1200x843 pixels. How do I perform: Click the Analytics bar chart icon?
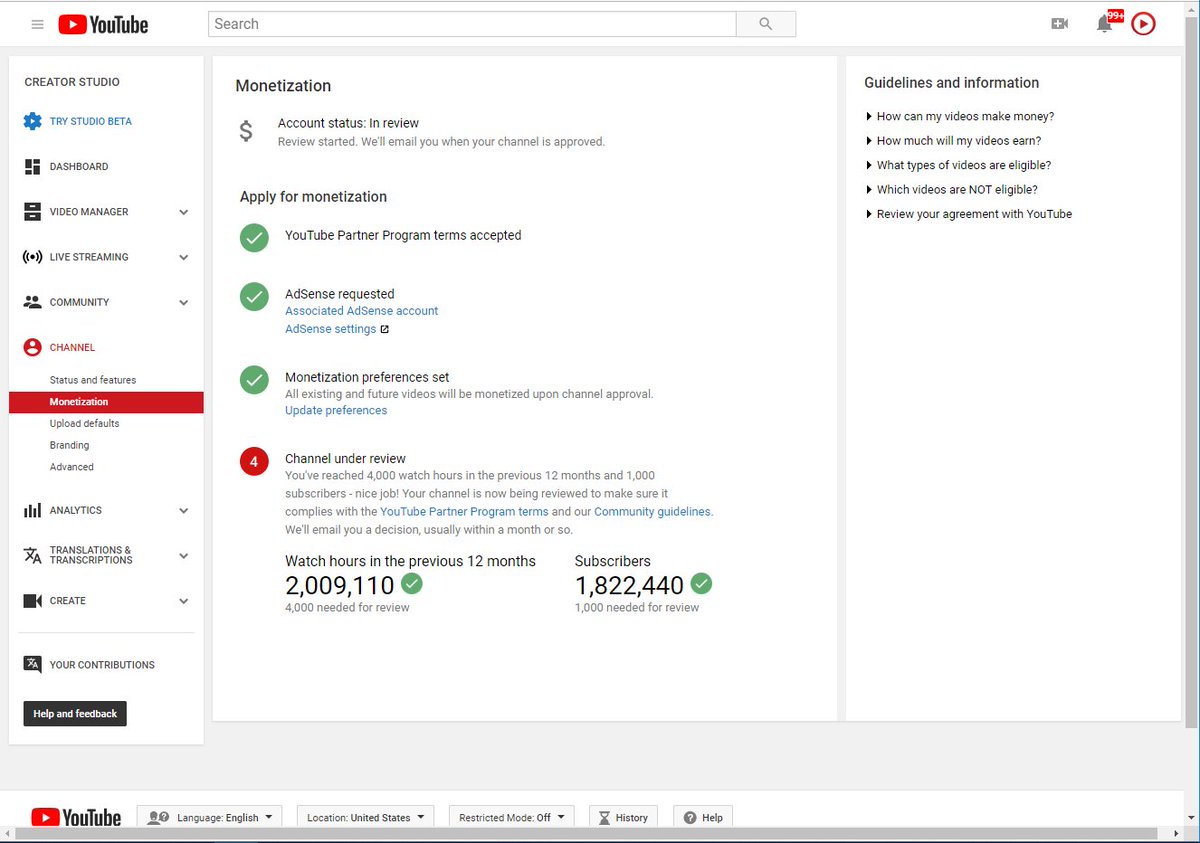[32, 510]
